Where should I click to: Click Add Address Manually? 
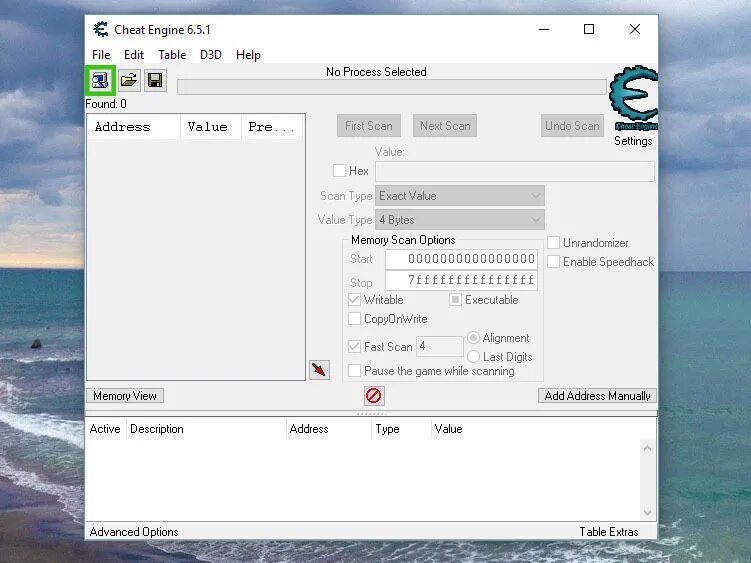coord(597,396)
